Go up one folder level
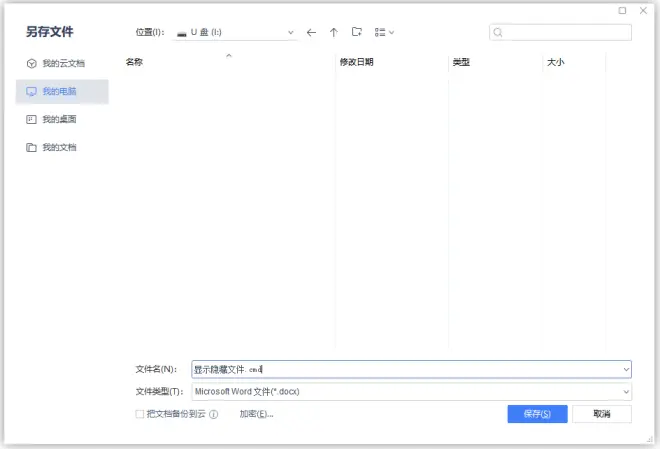Image resolution: width=660 pixels, height=449 pixels. point(334,32)
